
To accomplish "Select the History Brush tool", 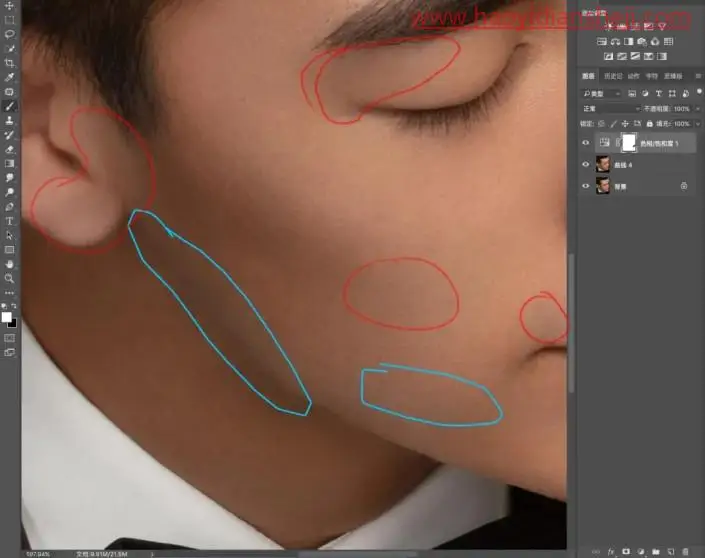I will [x=9, y=135].
